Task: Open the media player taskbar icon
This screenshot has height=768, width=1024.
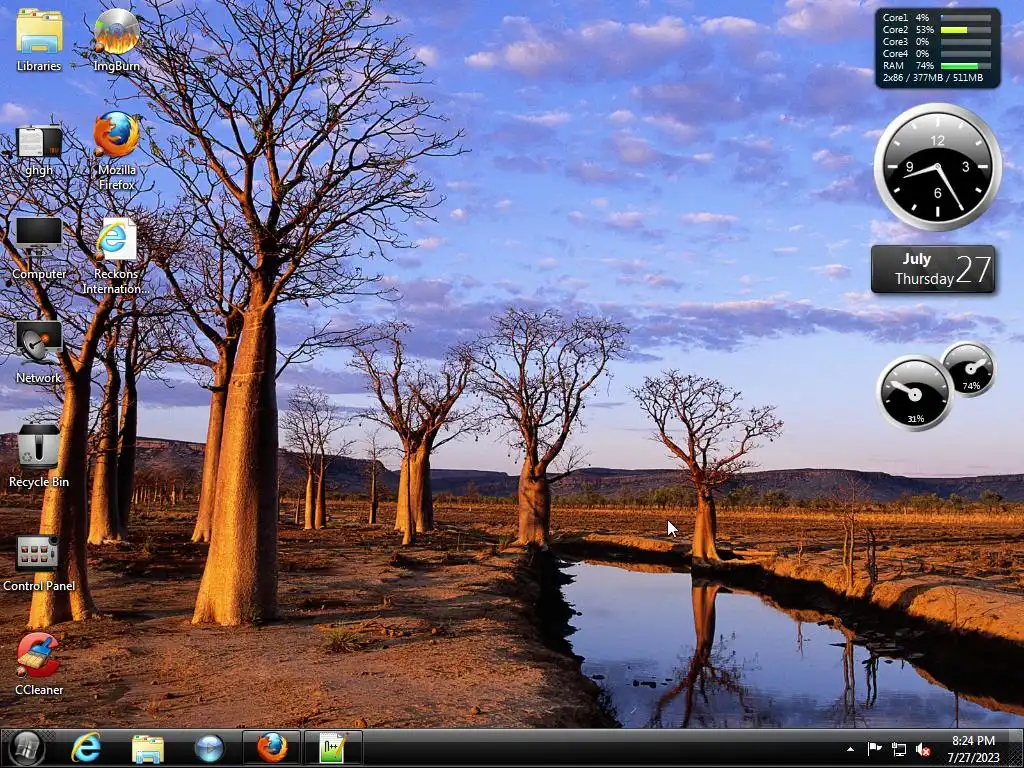Action: pos(209,748)
